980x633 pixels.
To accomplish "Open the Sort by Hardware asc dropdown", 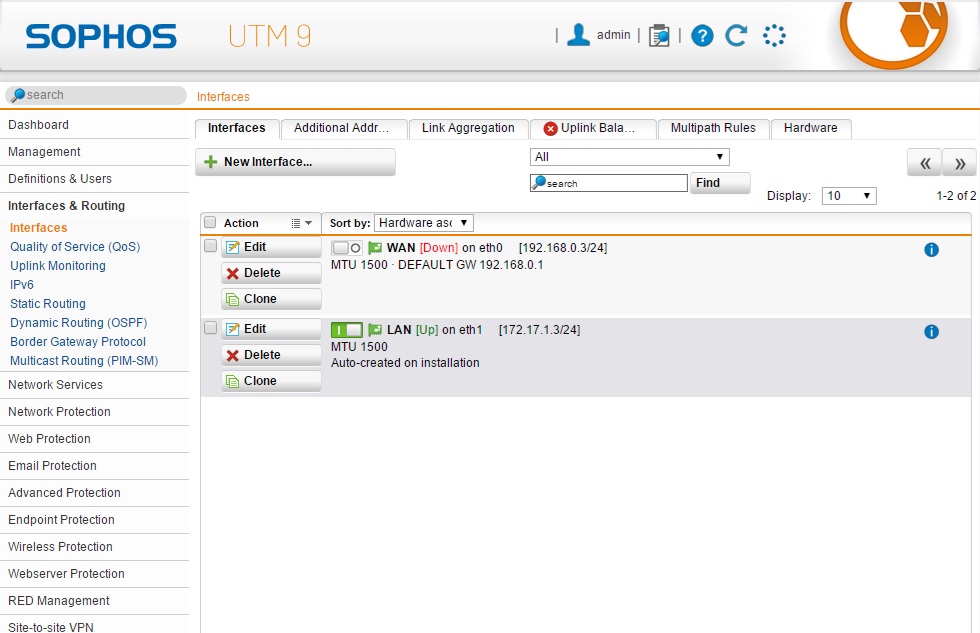I will click(x=424, y=222).
